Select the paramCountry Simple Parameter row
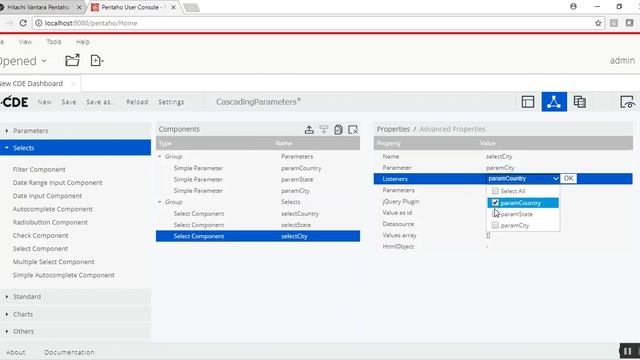Viewport: 640px width, 360px height. coord(258,168)
